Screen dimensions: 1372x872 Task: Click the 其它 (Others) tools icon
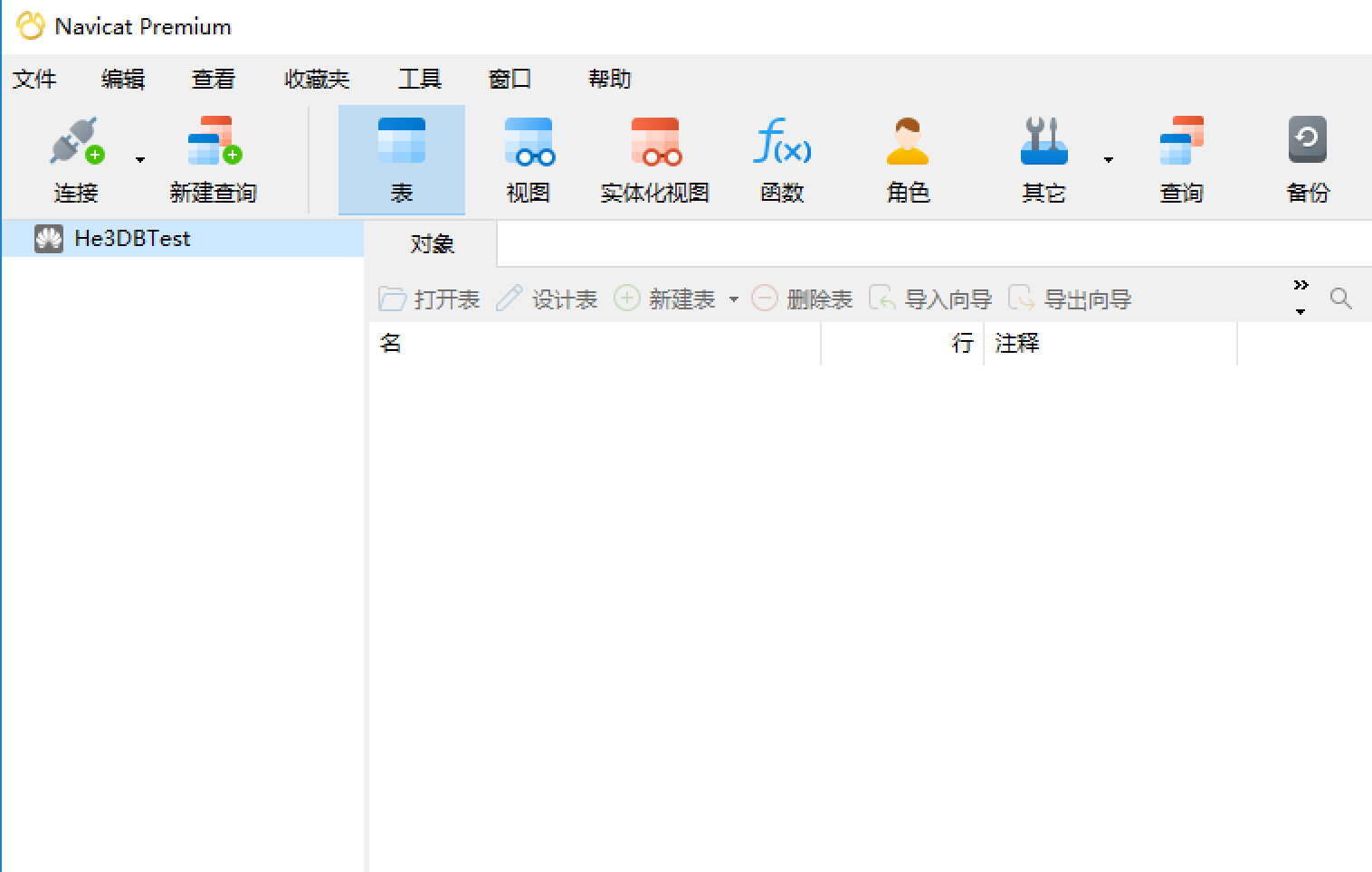(x=1044, y=141)
